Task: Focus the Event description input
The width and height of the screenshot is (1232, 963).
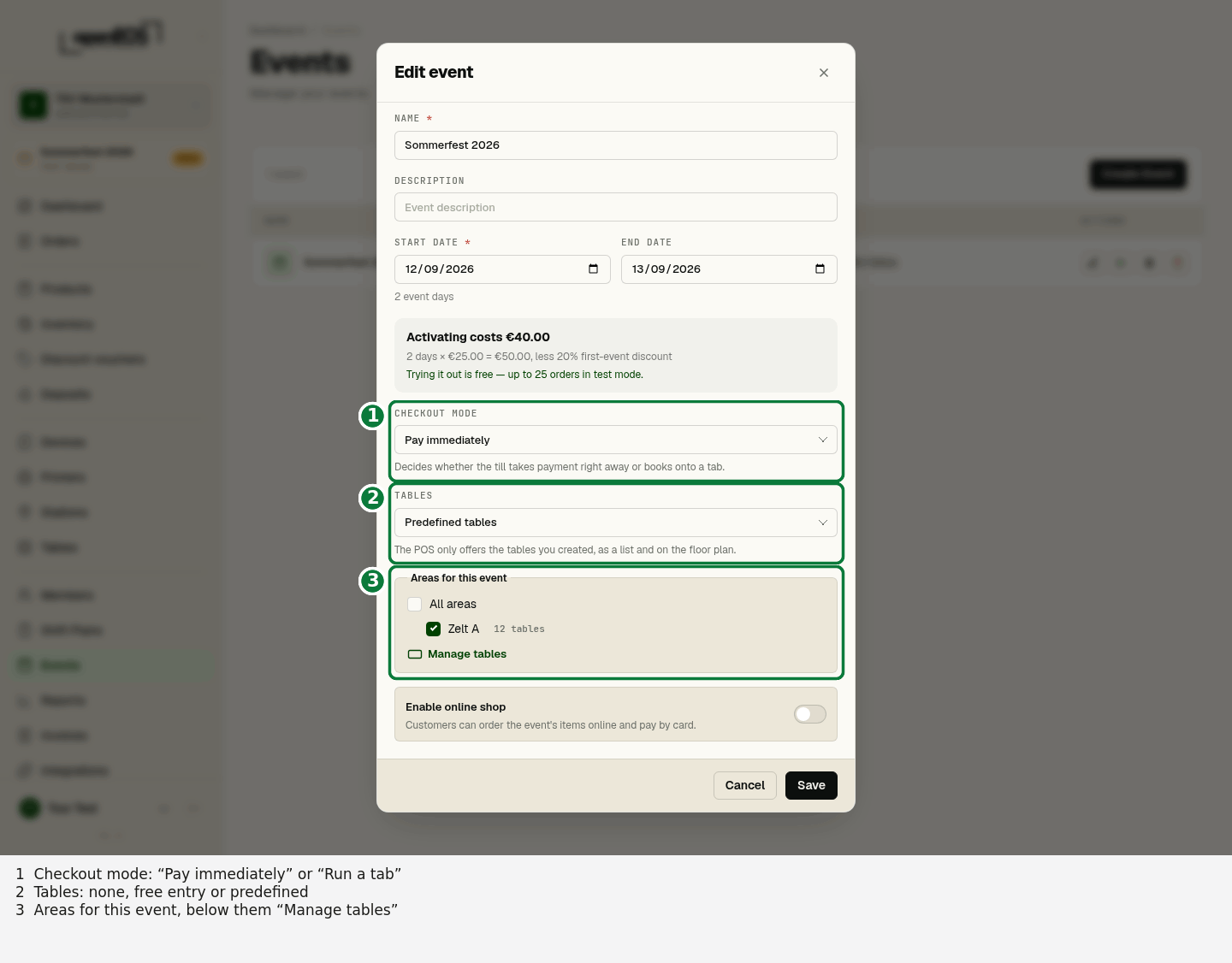Action: coord(616,207)
